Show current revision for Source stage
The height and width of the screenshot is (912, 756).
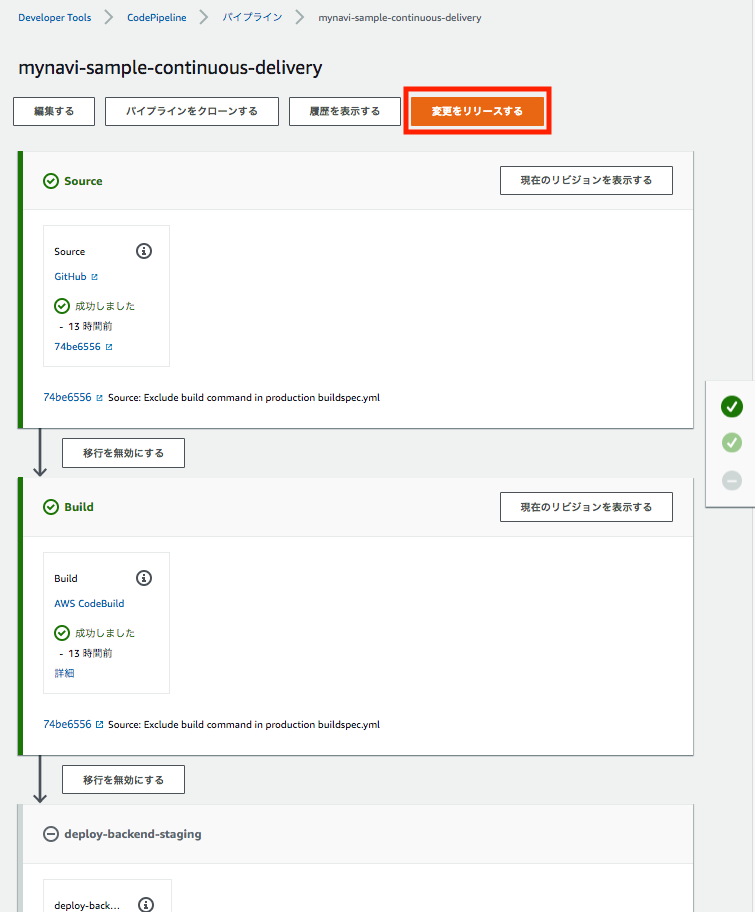pyautogui.click(x=586, y=180)
